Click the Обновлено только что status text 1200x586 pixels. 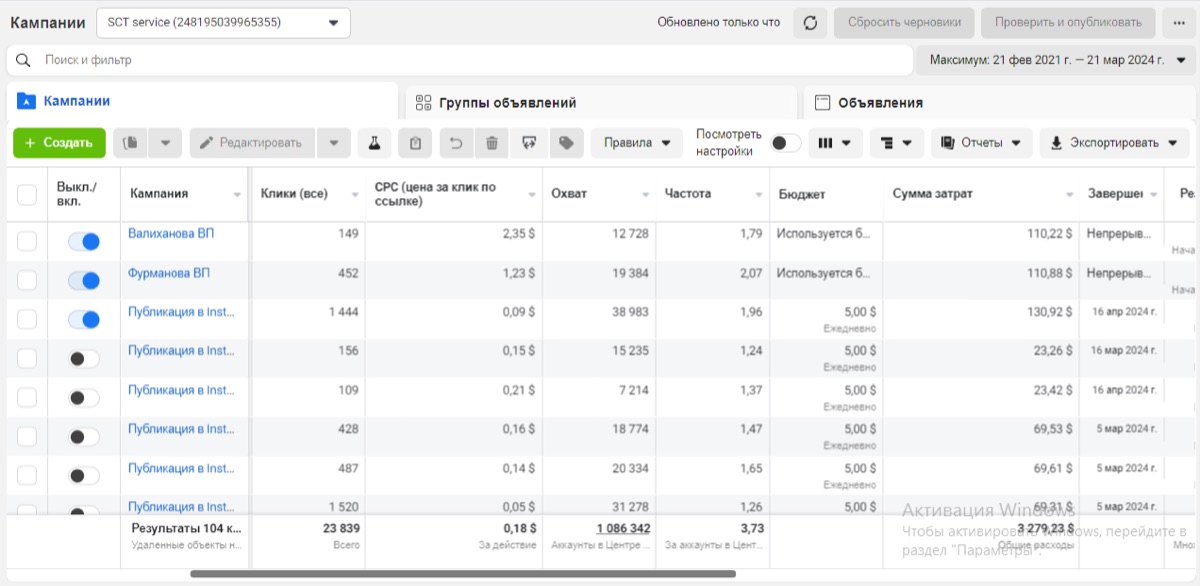719,22
